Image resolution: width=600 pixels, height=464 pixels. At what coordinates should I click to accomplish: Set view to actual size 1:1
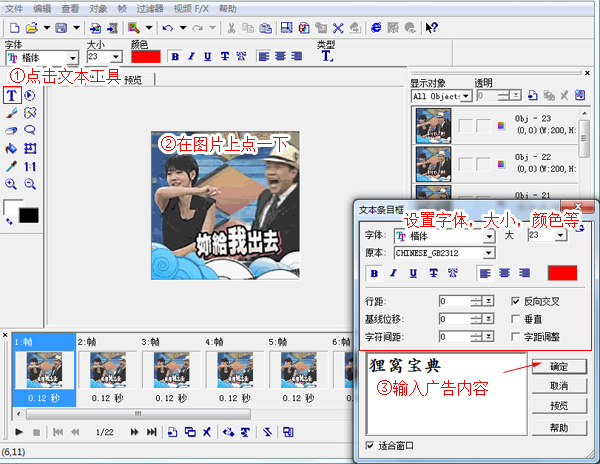pos(30,166)
